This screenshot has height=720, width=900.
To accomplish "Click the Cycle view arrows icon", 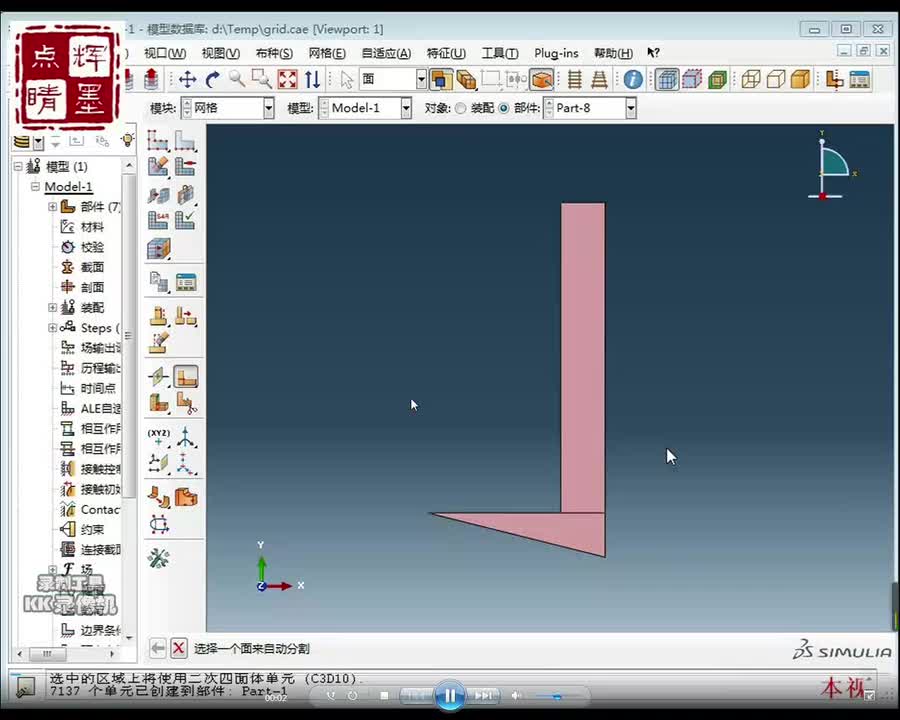I will click(x=312, y=79).
